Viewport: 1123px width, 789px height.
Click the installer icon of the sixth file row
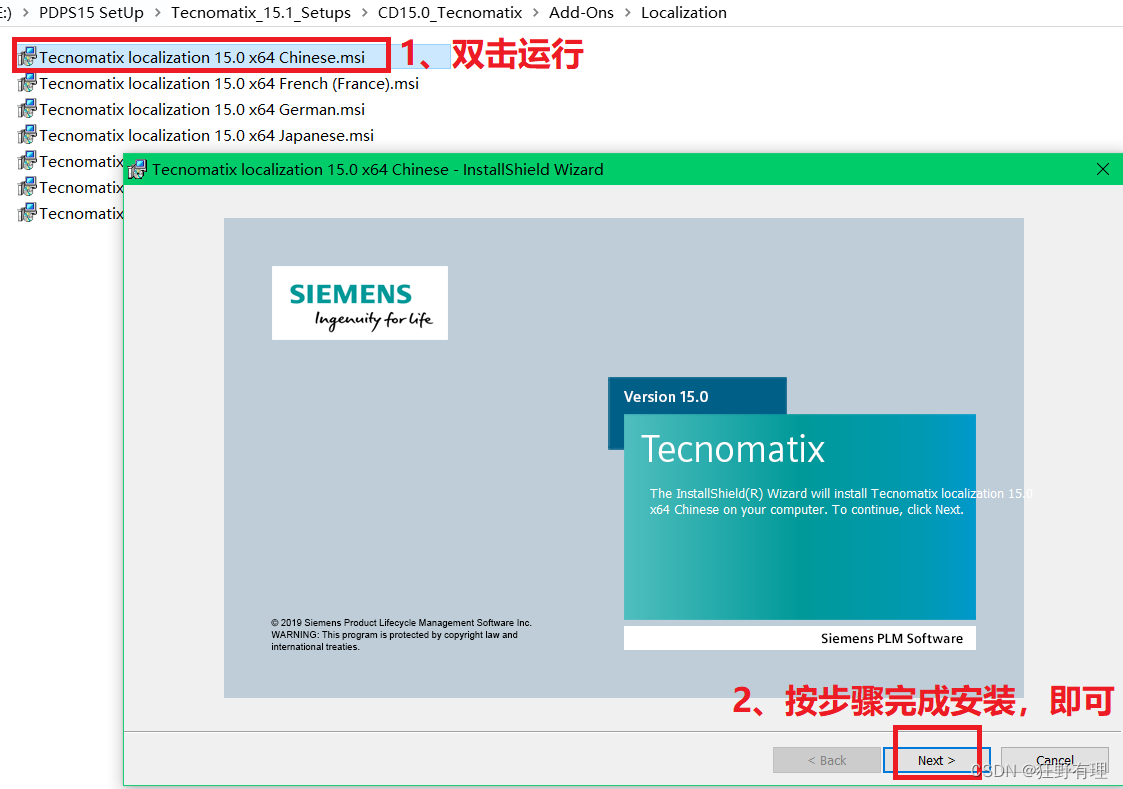[27, 188]
